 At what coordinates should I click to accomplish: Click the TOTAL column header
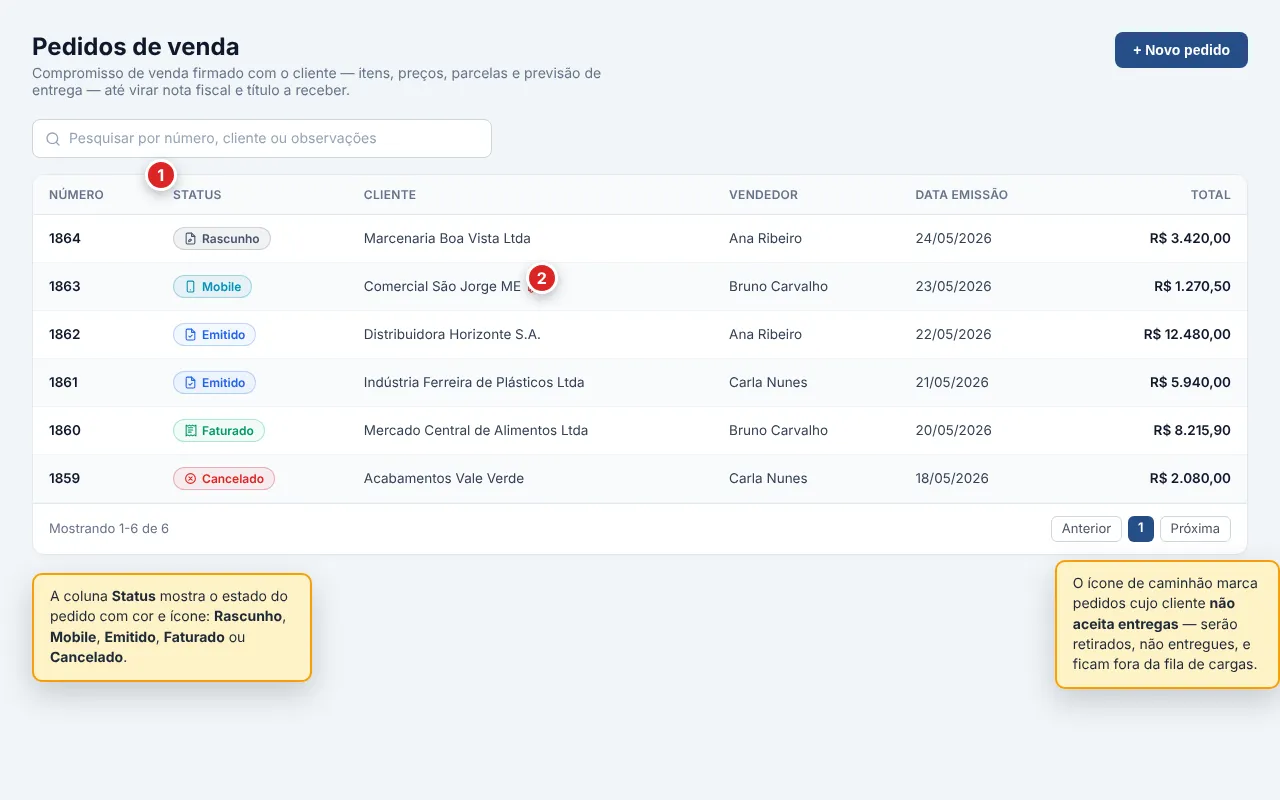1211,195
